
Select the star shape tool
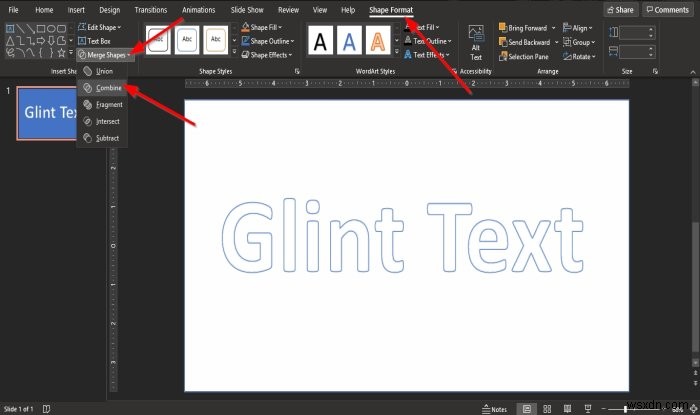61,53
